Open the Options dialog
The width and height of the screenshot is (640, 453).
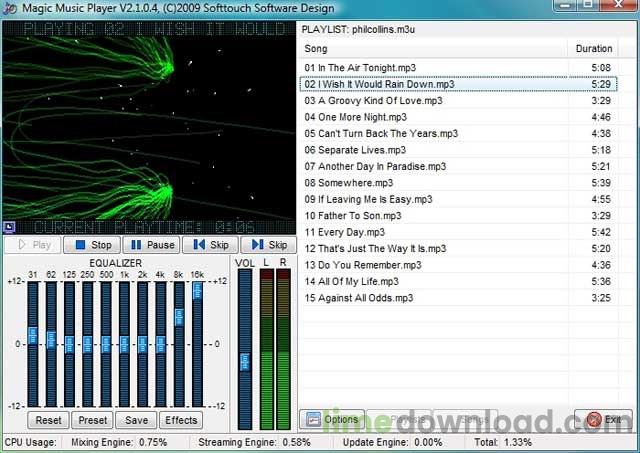coord(332,419)
